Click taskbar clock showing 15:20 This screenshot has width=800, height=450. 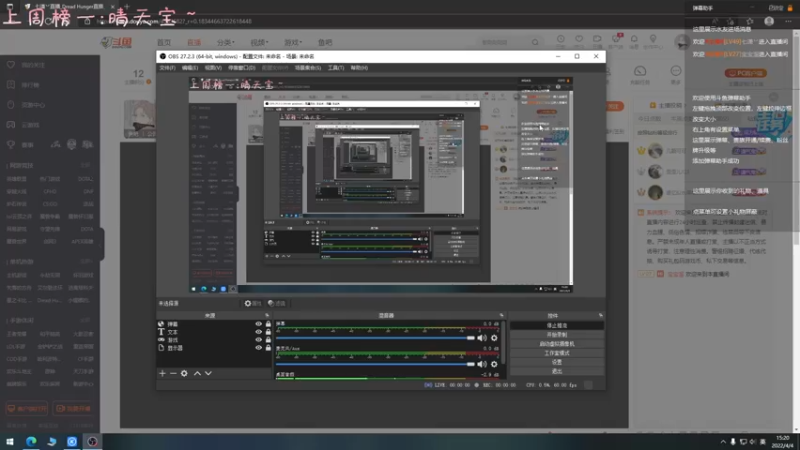782,442
